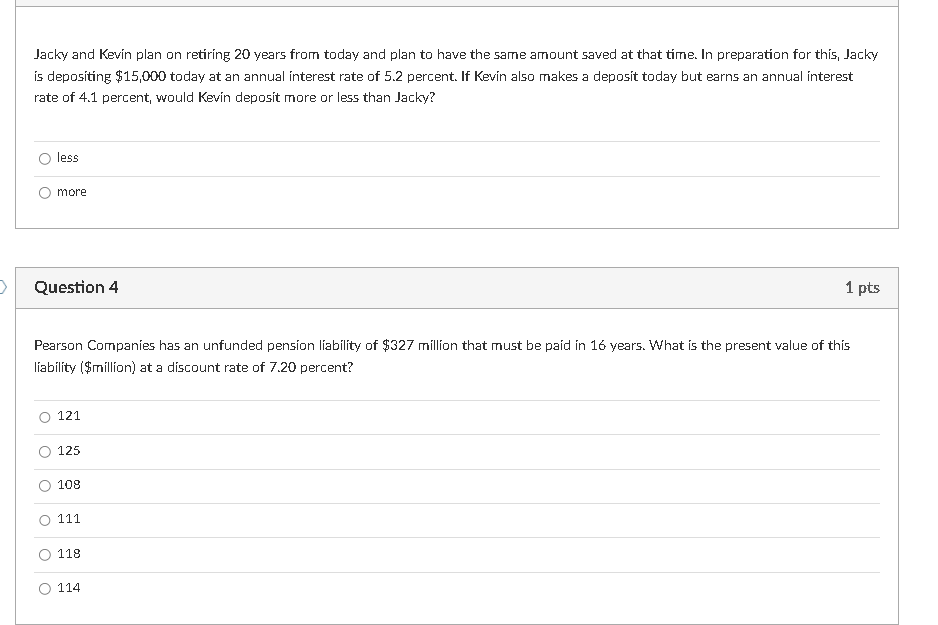Select the "less" answer option
The width and height of the screenshot is (938, 625).
pyautogui.click(x=44, y=158)
